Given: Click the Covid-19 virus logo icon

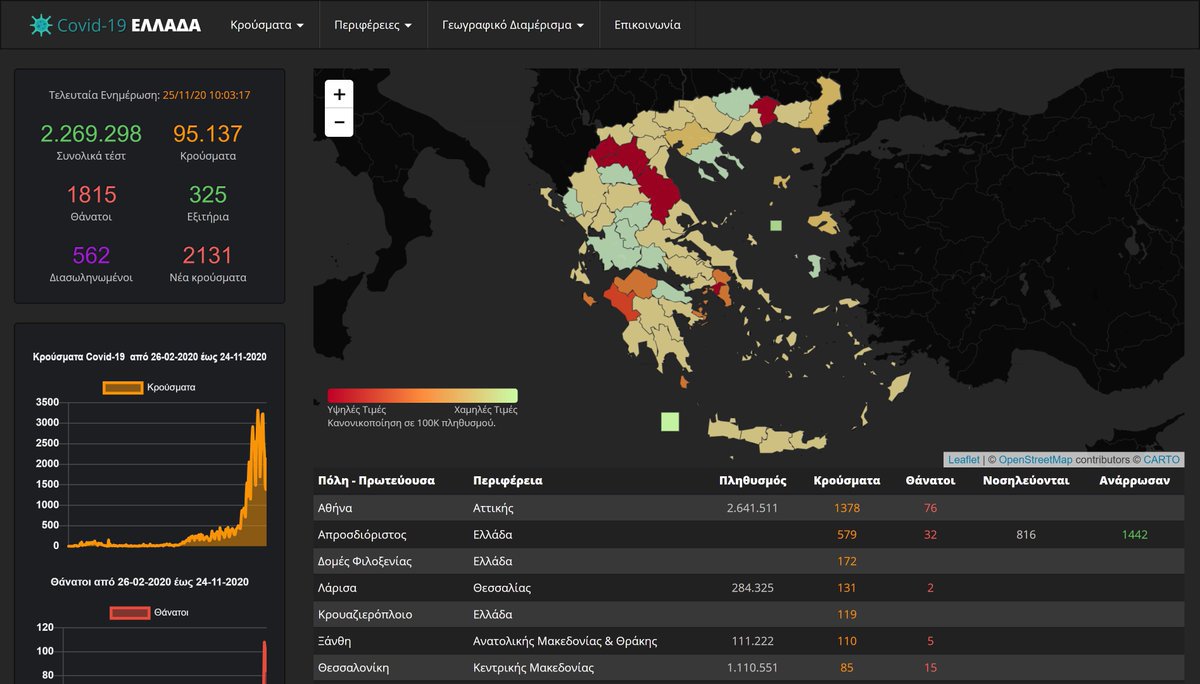Looking at the screenshot, I should [41, 25].
